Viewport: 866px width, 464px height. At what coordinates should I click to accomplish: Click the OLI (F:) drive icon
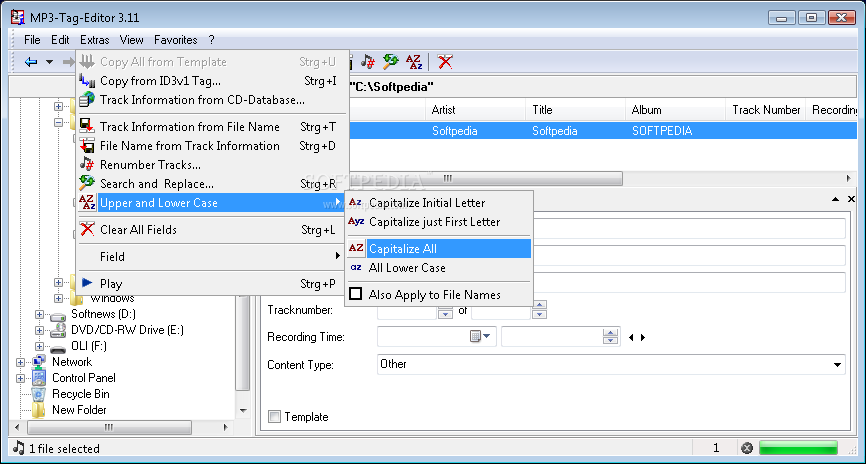(58, 348)
